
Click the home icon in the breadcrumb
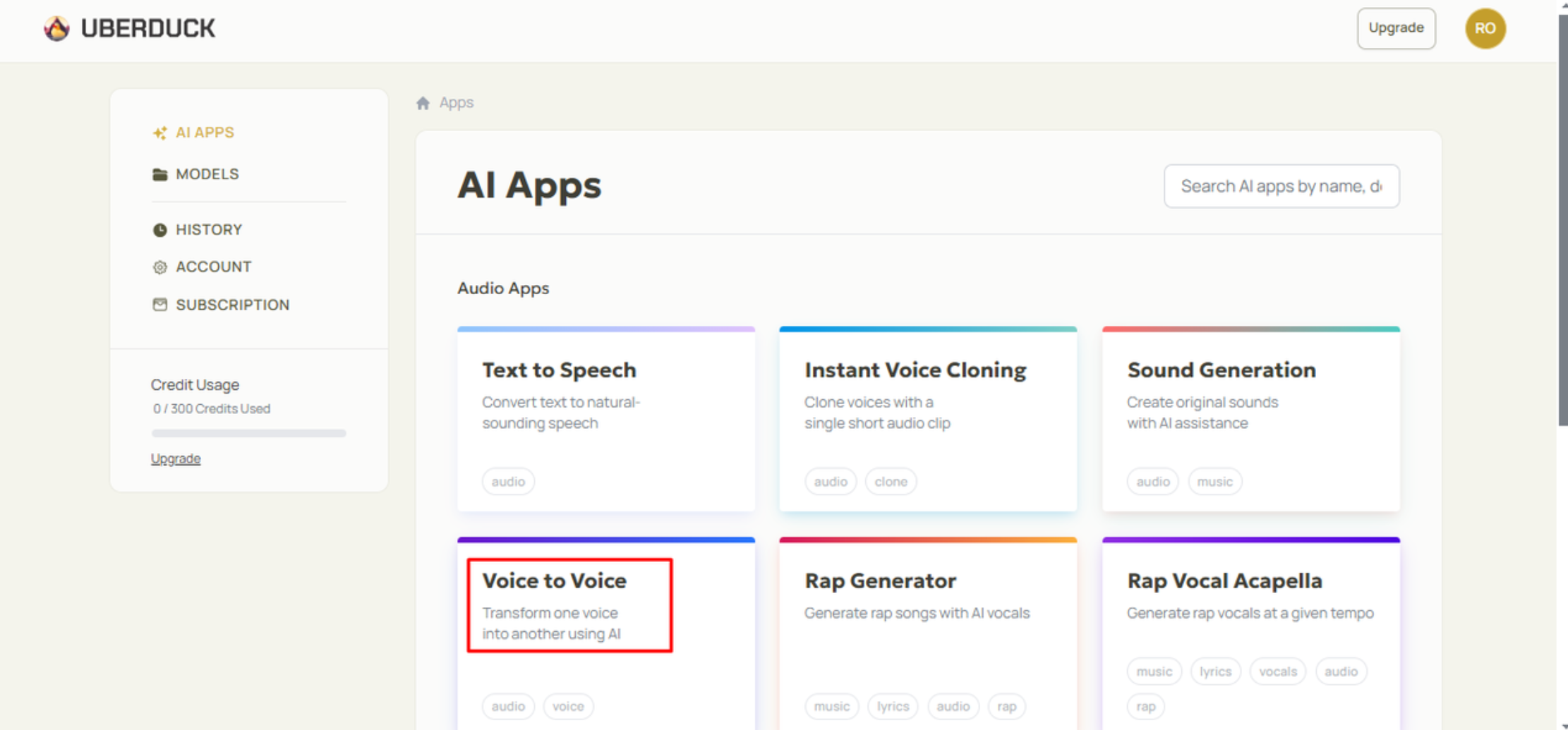click(x=423, y=102)
